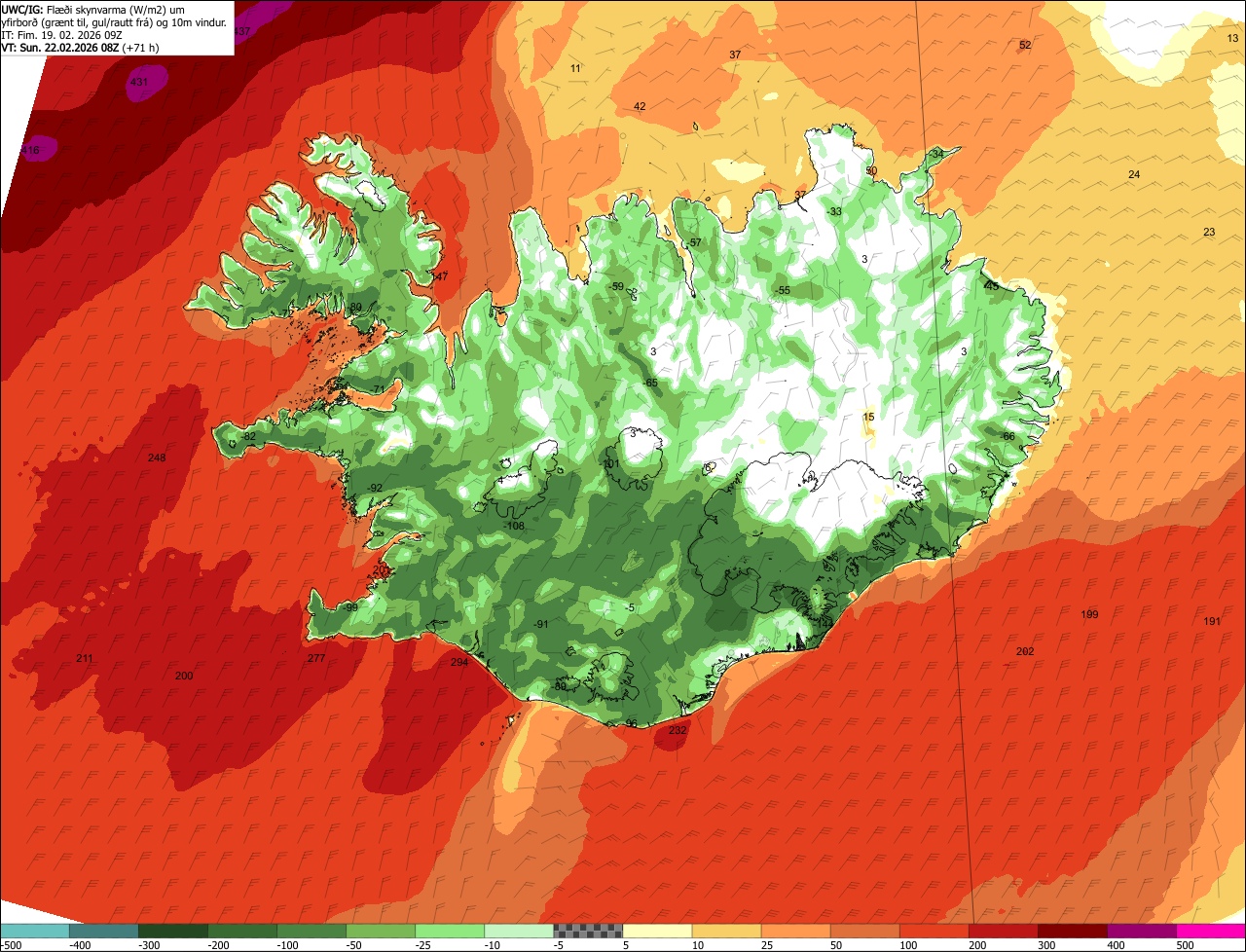Image resolution: width=1246 pixels, height=952 pixels.
Task: Click the map value '-71' in Breiðafjörður
Action: point(379,388)
